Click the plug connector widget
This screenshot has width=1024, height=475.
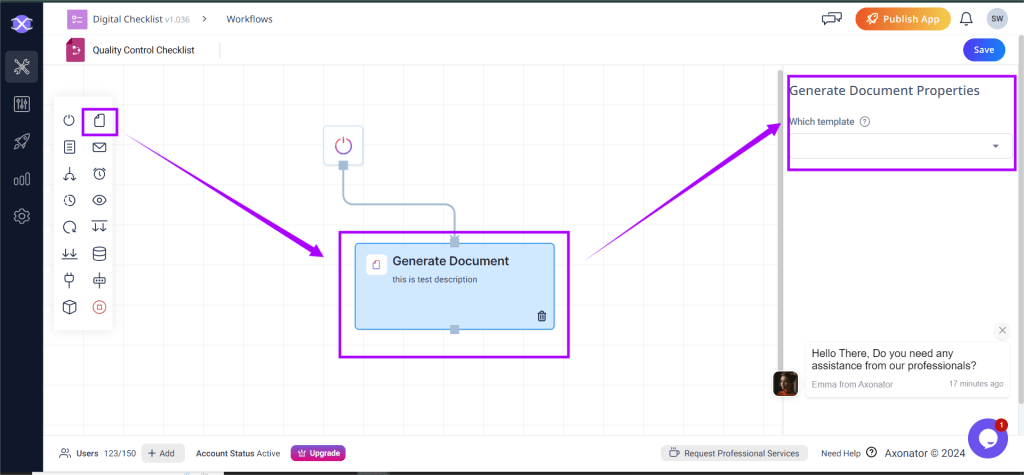pyautogui.click(x=69, y=281)
